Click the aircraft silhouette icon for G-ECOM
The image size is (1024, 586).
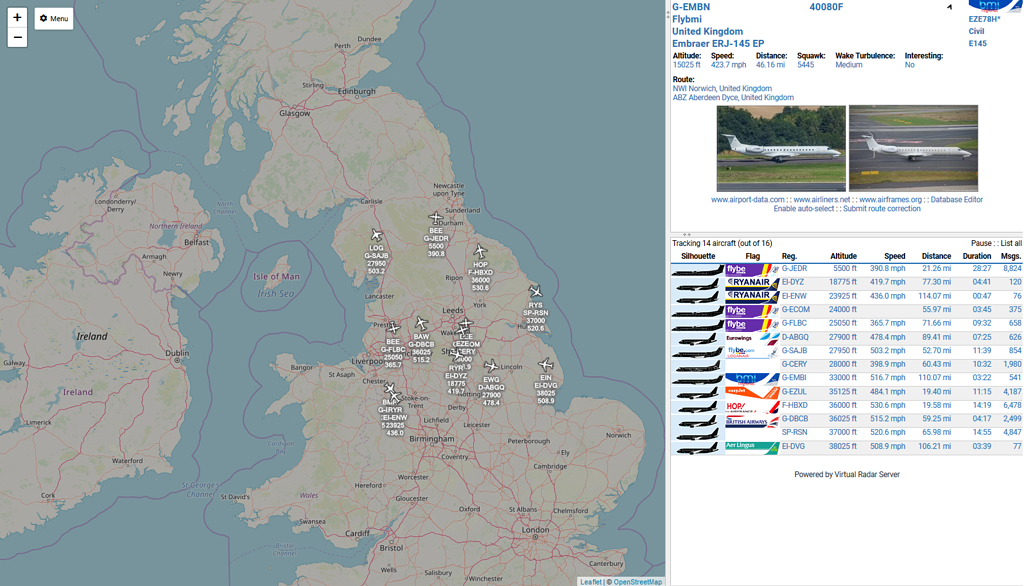(697, 310)
